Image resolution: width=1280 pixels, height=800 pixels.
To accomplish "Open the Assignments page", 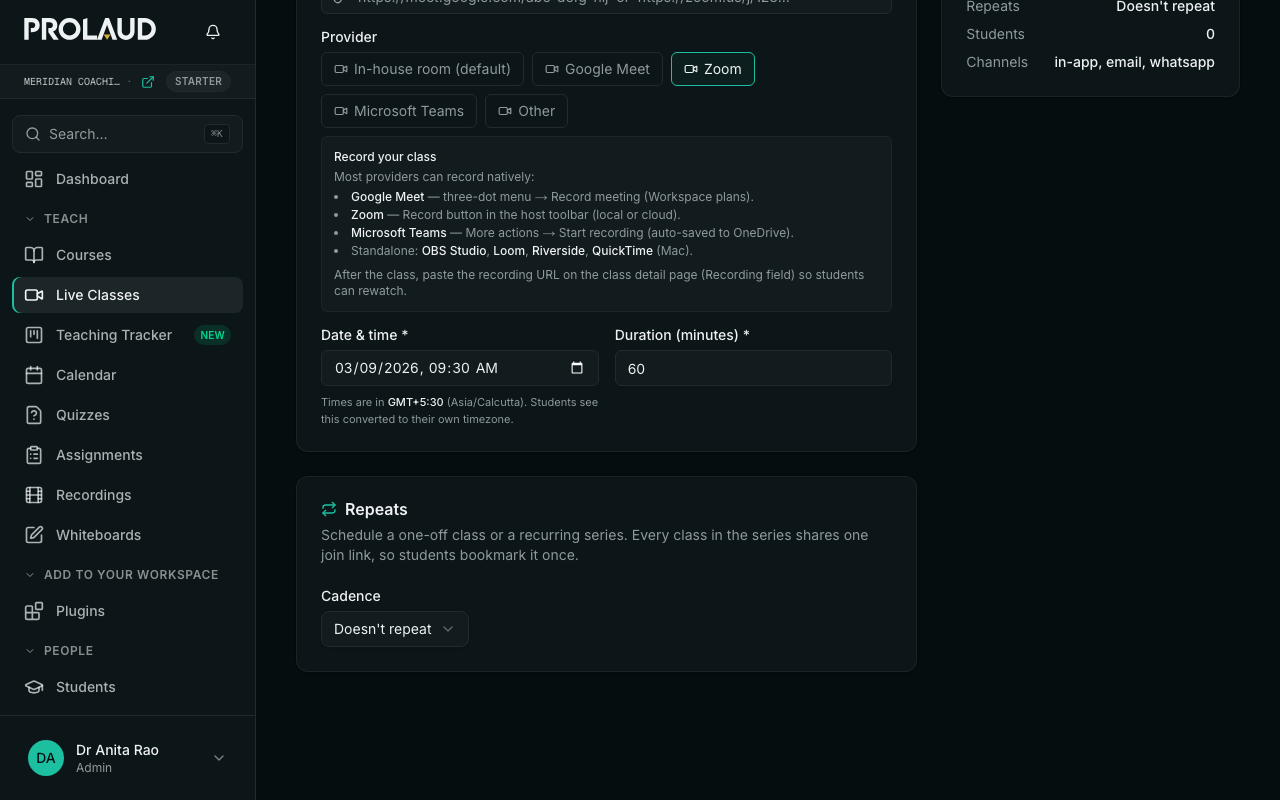I will coord(127,455).
